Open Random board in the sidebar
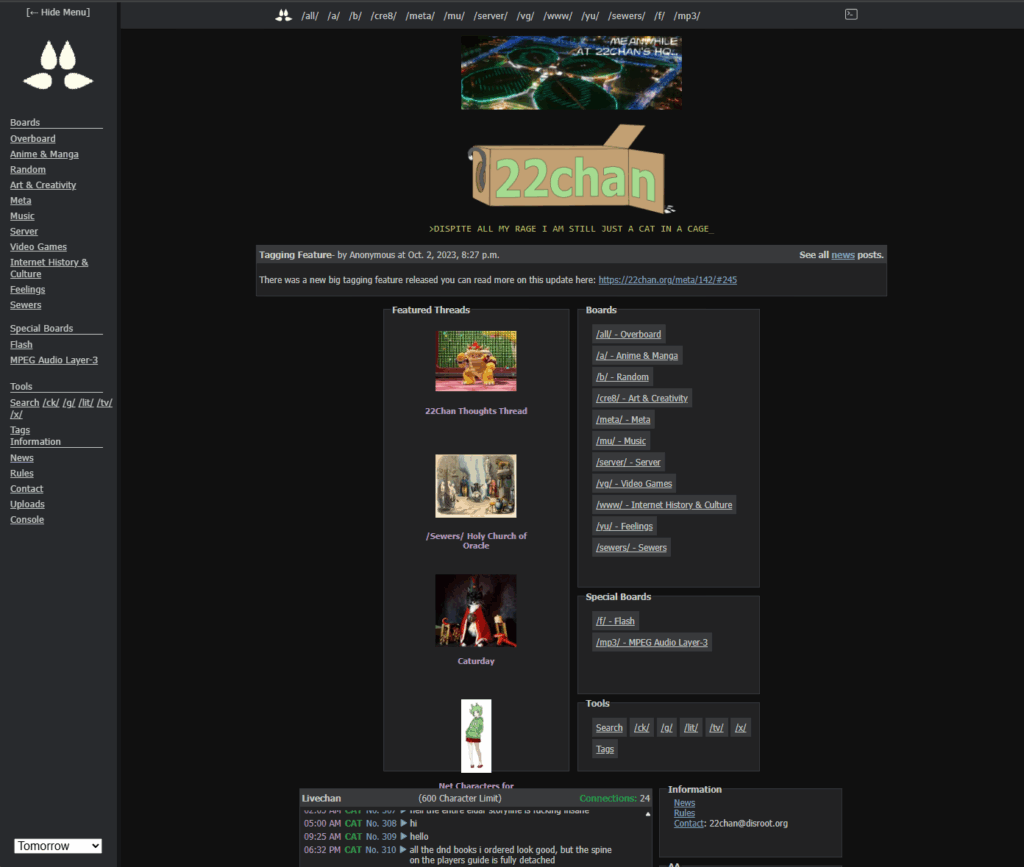1024x867 pixels. [28, 170]
